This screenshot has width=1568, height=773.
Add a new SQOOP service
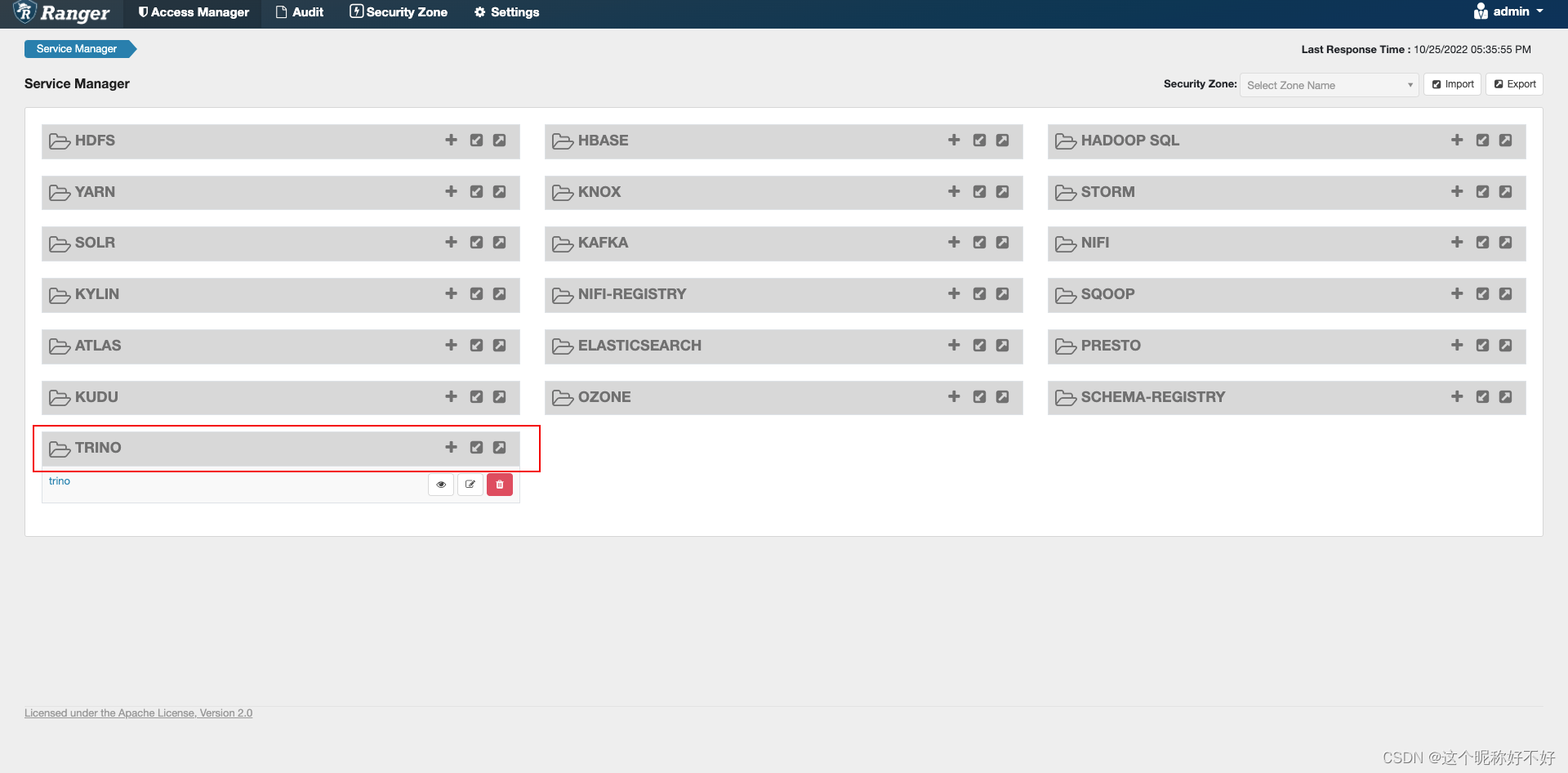[x=1457, y=293]
